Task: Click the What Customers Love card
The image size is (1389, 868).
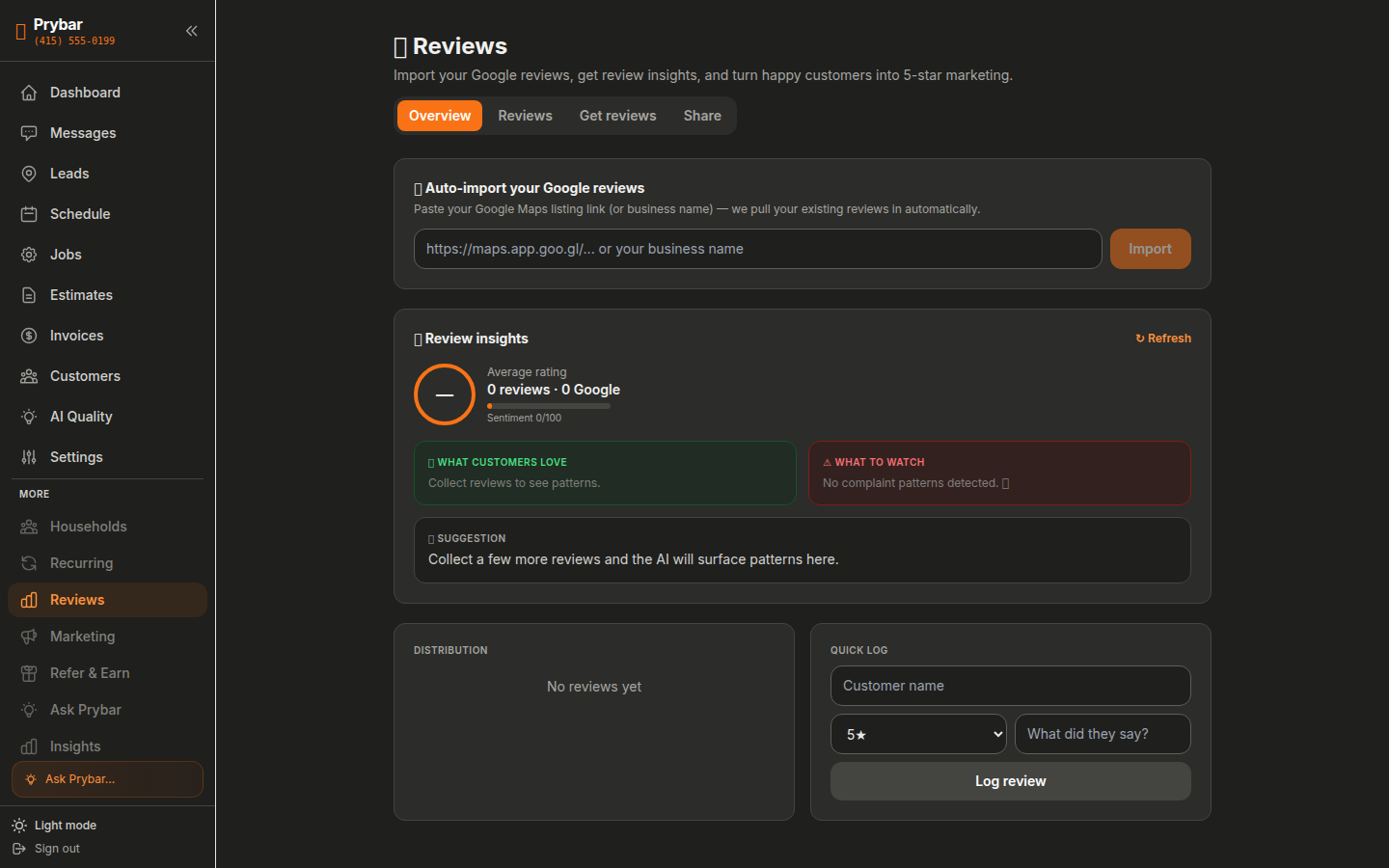Action: pos(605,473)
